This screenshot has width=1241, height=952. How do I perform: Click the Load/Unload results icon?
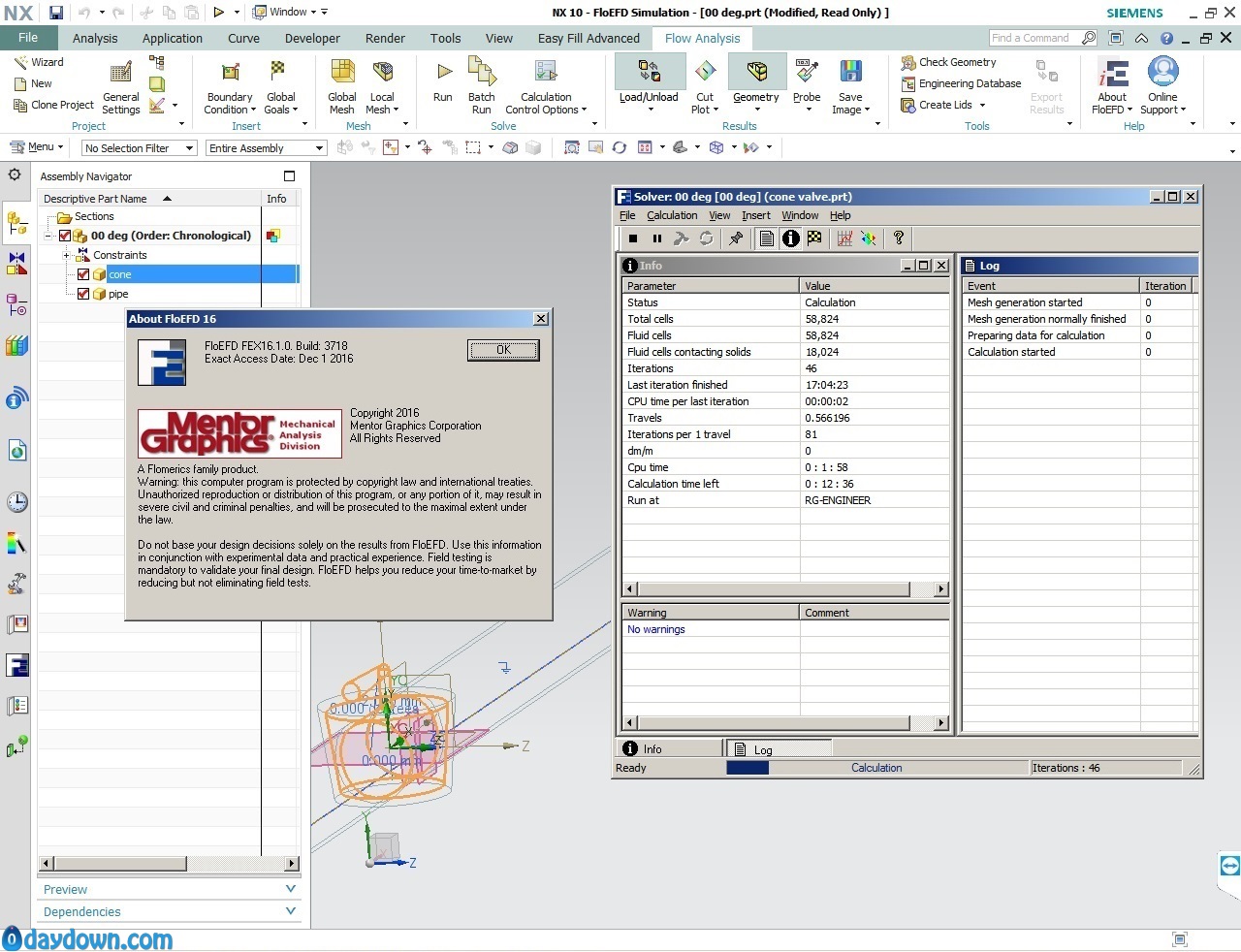pyautogui.click(x=649, y=72)
